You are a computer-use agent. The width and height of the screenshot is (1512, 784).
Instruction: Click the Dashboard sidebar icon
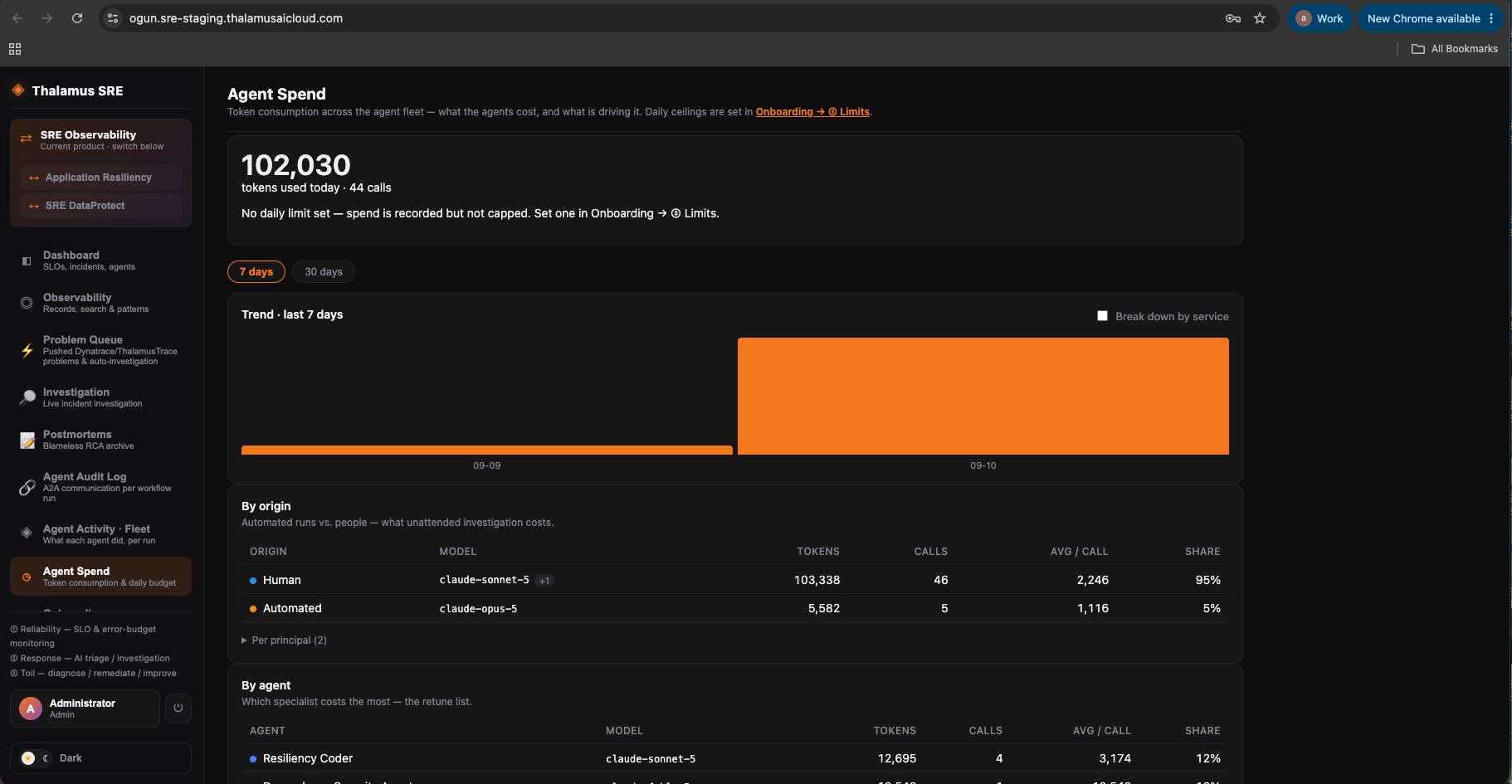[27, 261]
